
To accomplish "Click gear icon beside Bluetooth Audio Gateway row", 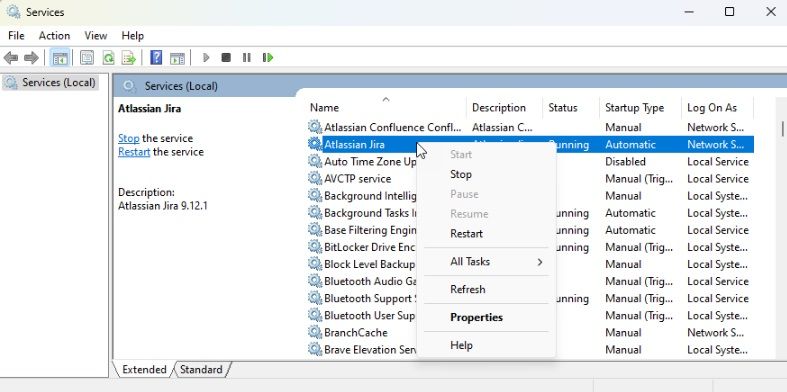I will point(315,281).
